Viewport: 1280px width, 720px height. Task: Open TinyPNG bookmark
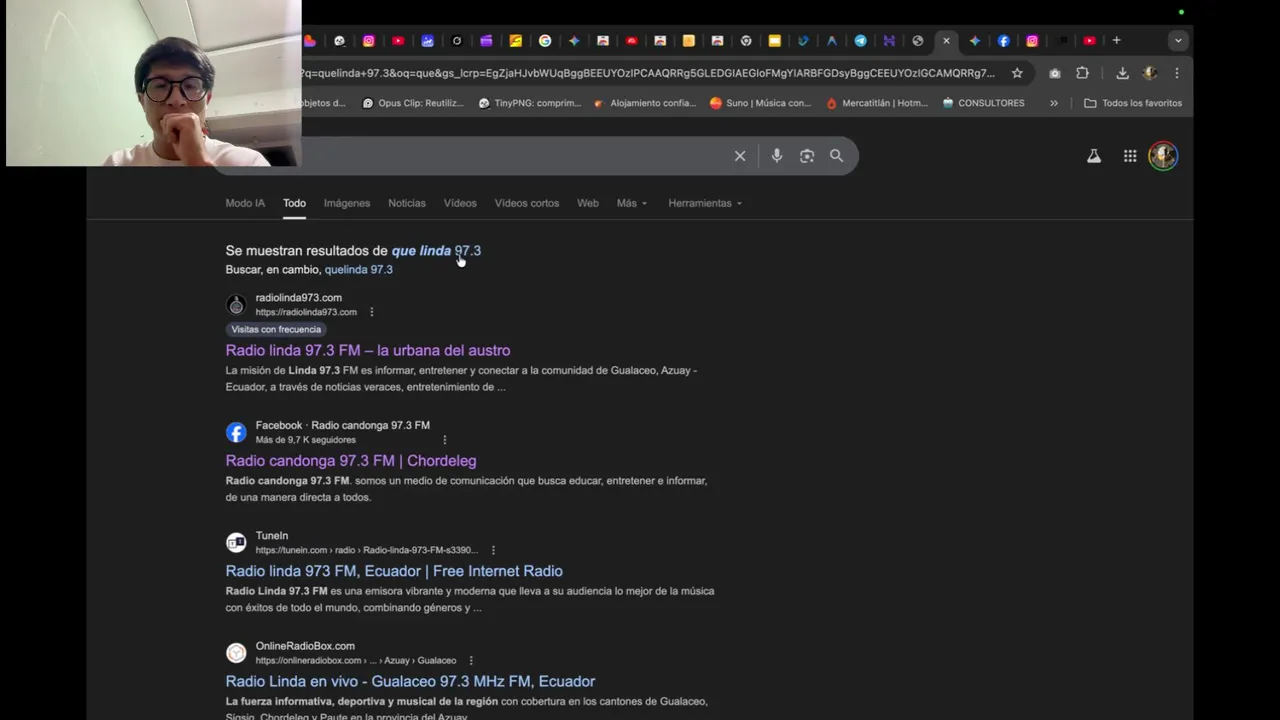(530, 103)
